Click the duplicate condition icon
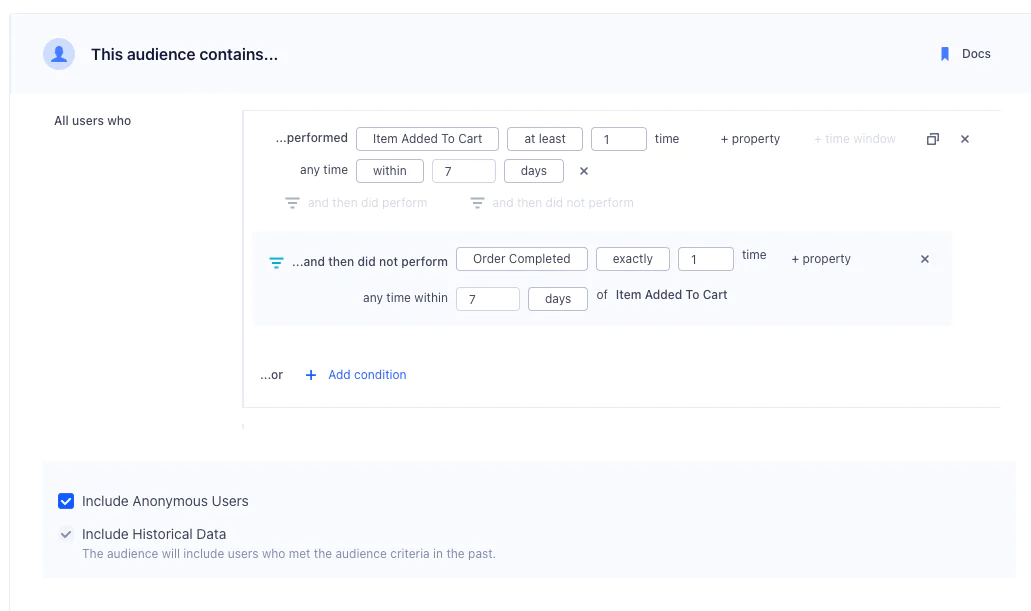The image size is (1031, 611). pyautogui.click(x=932, y=139)
